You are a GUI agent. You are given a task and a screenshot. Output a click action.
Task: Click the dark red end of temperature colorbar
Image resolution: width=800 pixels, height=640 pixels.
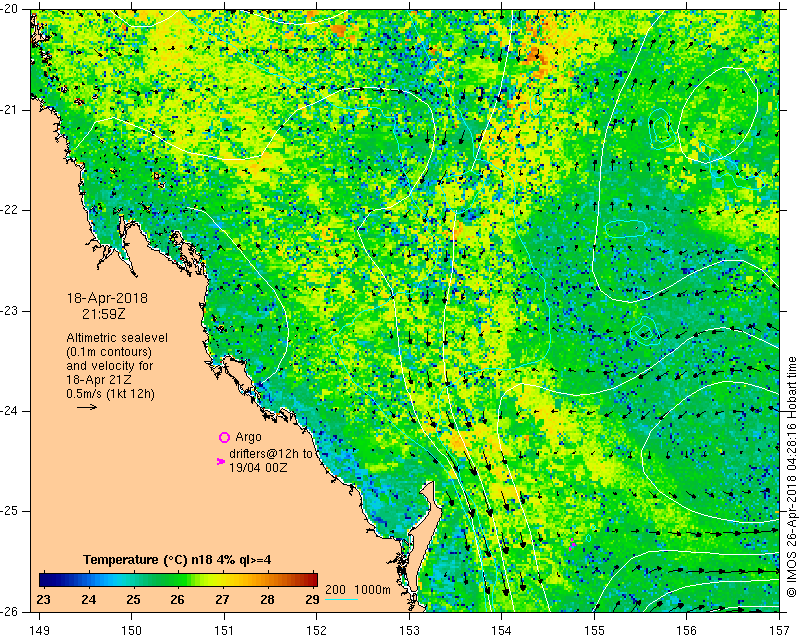click(313, 580)
